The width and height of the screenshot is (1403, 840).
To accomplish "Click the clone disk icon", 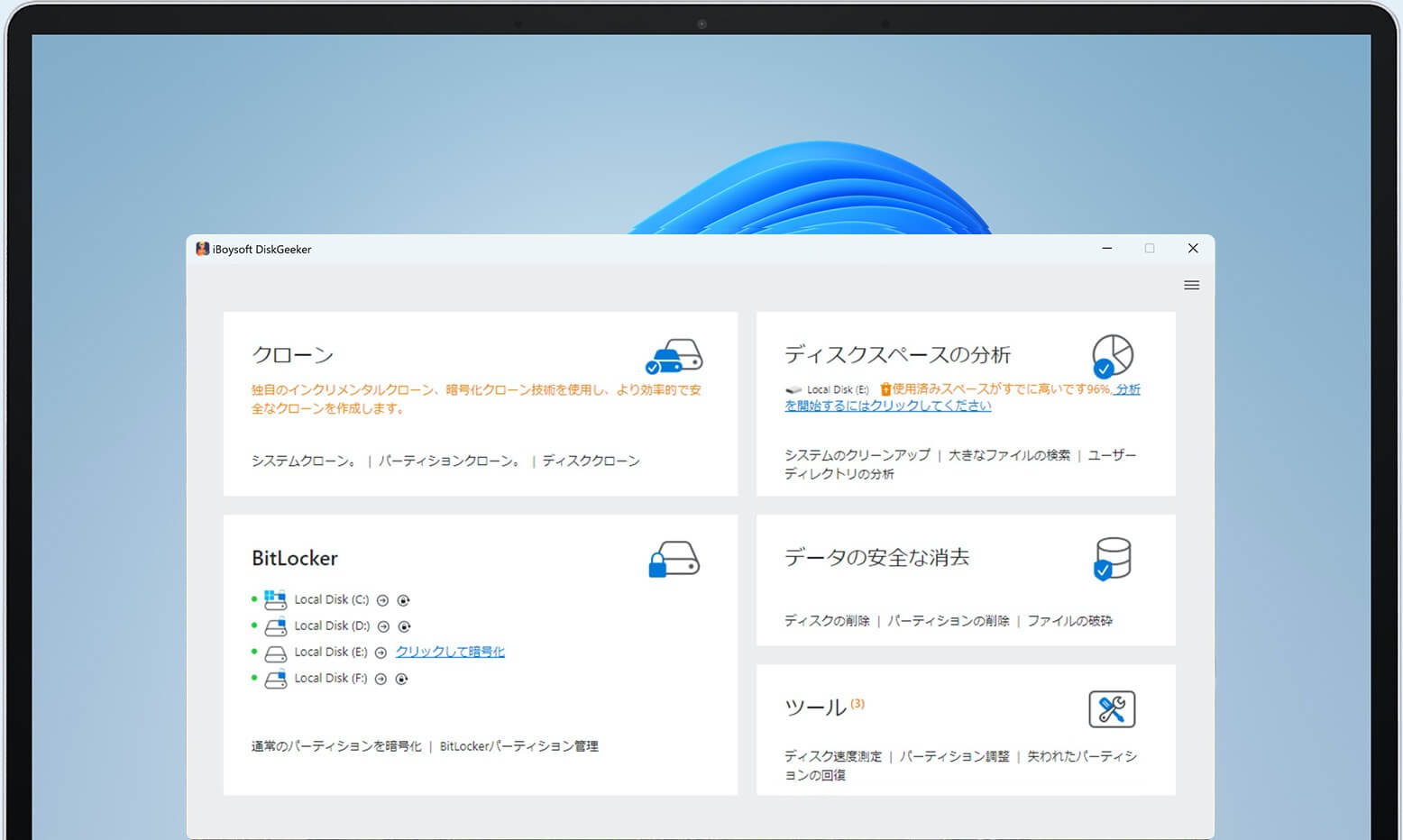I will (x=674, y=356).
